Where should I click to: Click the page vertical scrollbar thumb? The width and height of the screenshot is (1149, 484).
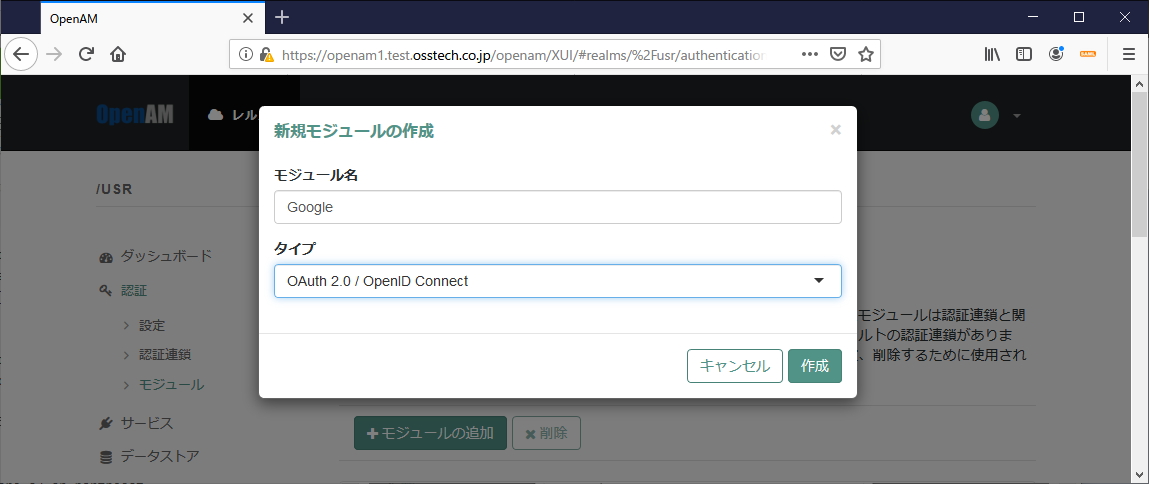pyautogui.click(x=1139, y=164)
